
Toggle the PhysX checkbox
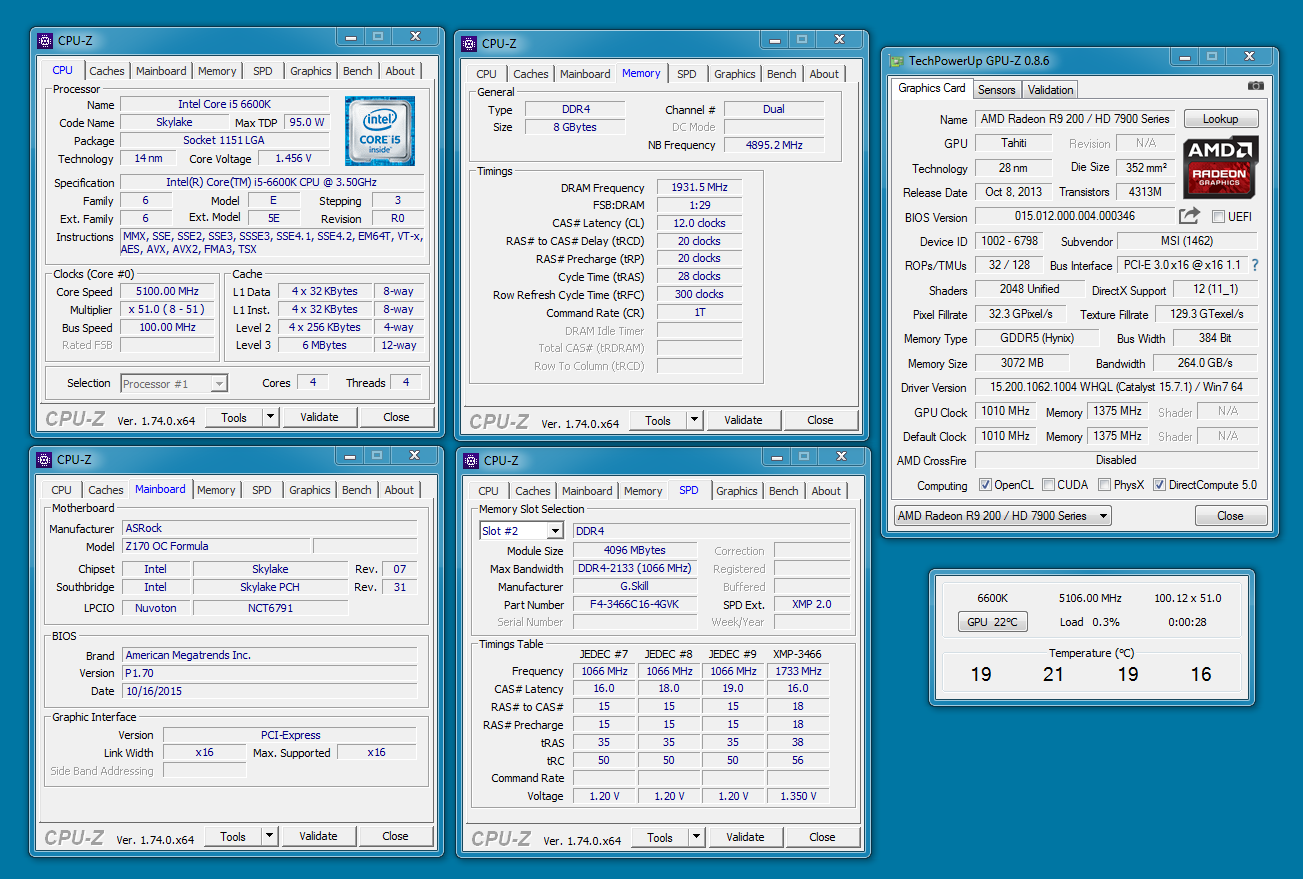click(1104, 485)
